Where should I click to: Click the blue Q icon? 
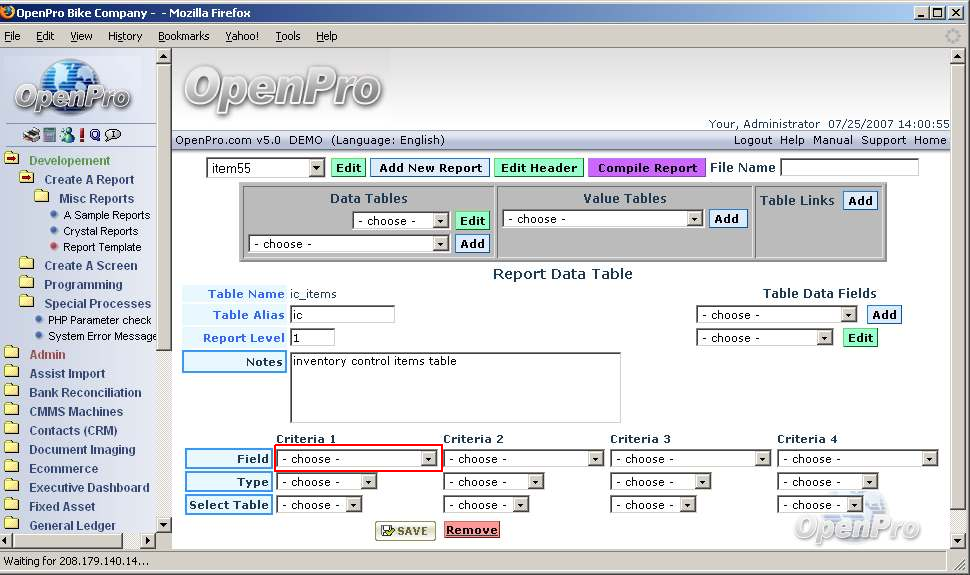pyautogui.click(x=95, y=135)
